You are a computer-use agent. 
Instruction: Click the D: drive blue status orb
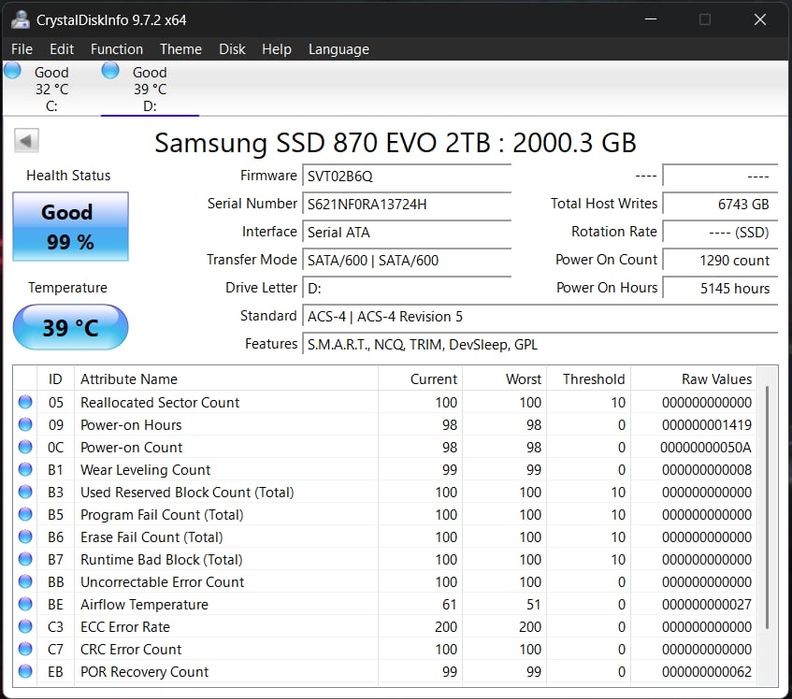pos(111,71)
